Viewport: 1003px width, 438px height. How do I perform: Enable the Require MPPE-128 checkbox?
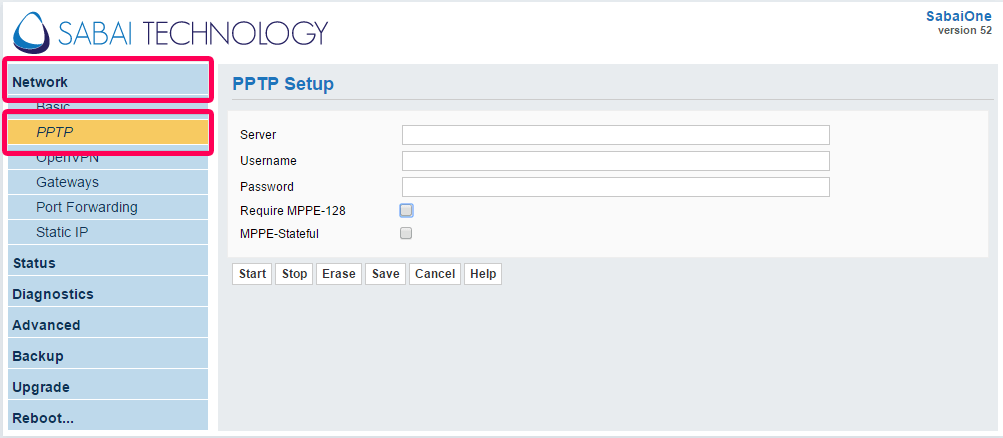click(406, 210)
